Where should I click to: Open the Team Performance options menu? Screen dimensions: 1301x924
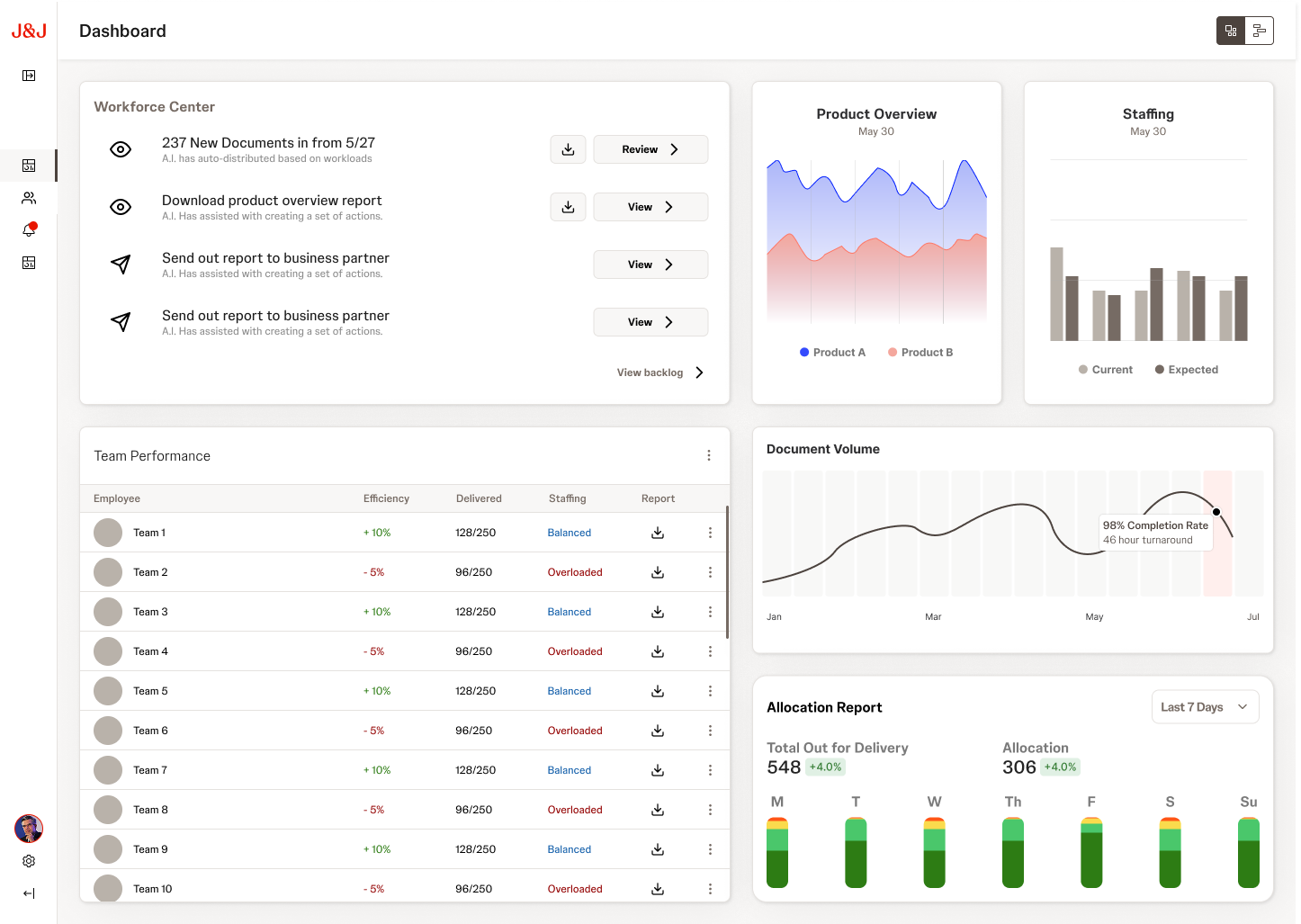709,455
